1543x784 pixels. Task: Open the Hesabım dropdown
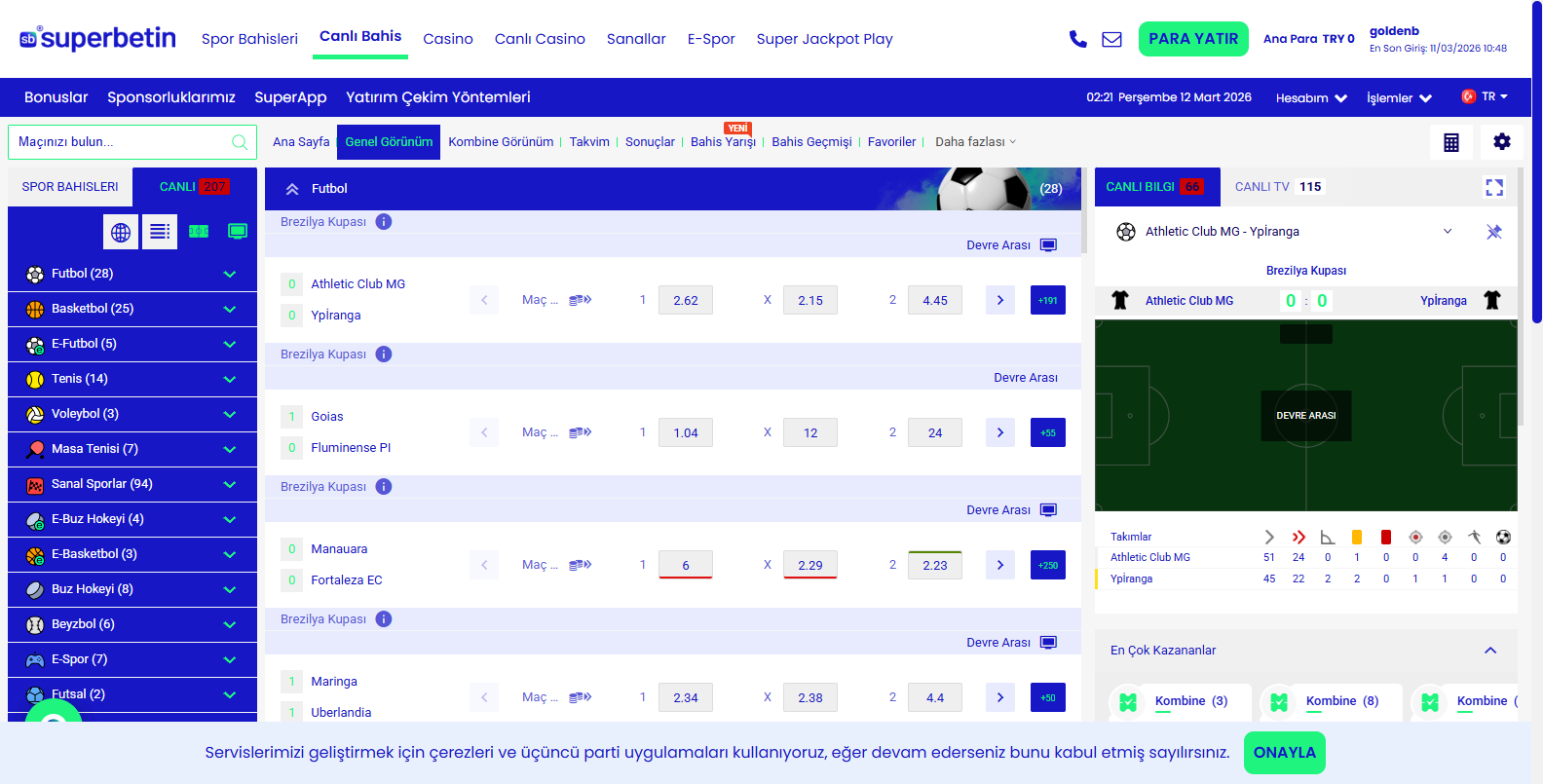[x=1311, y=98]
